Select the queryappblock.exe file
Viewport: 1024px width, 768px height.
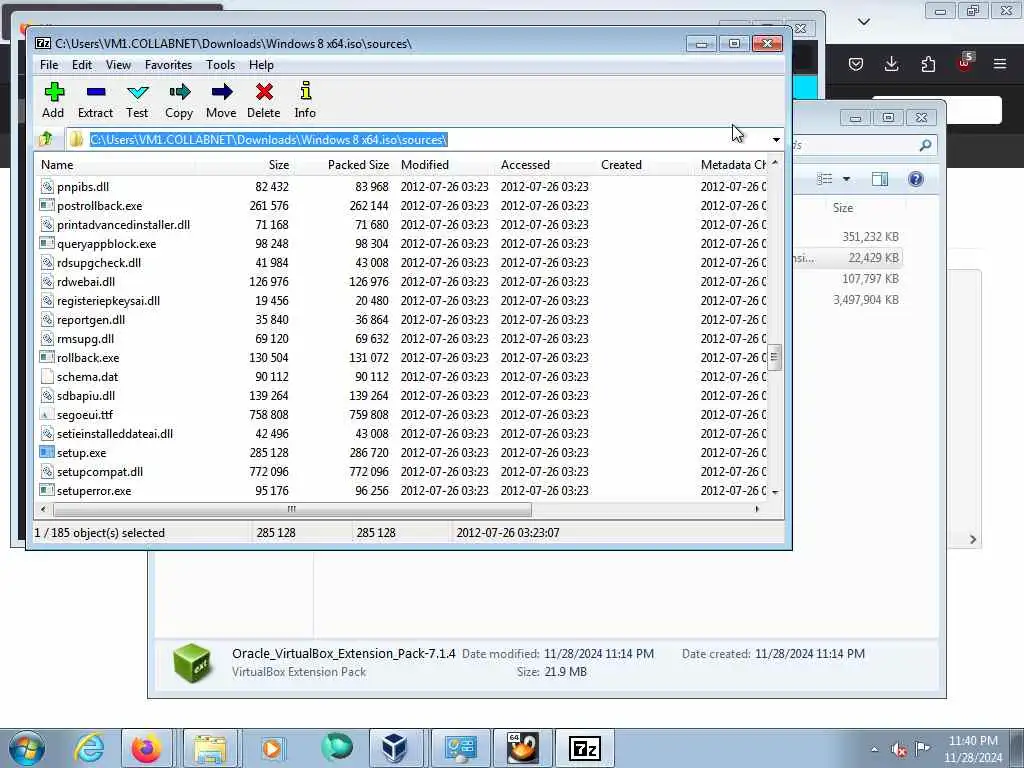[106, 244]
